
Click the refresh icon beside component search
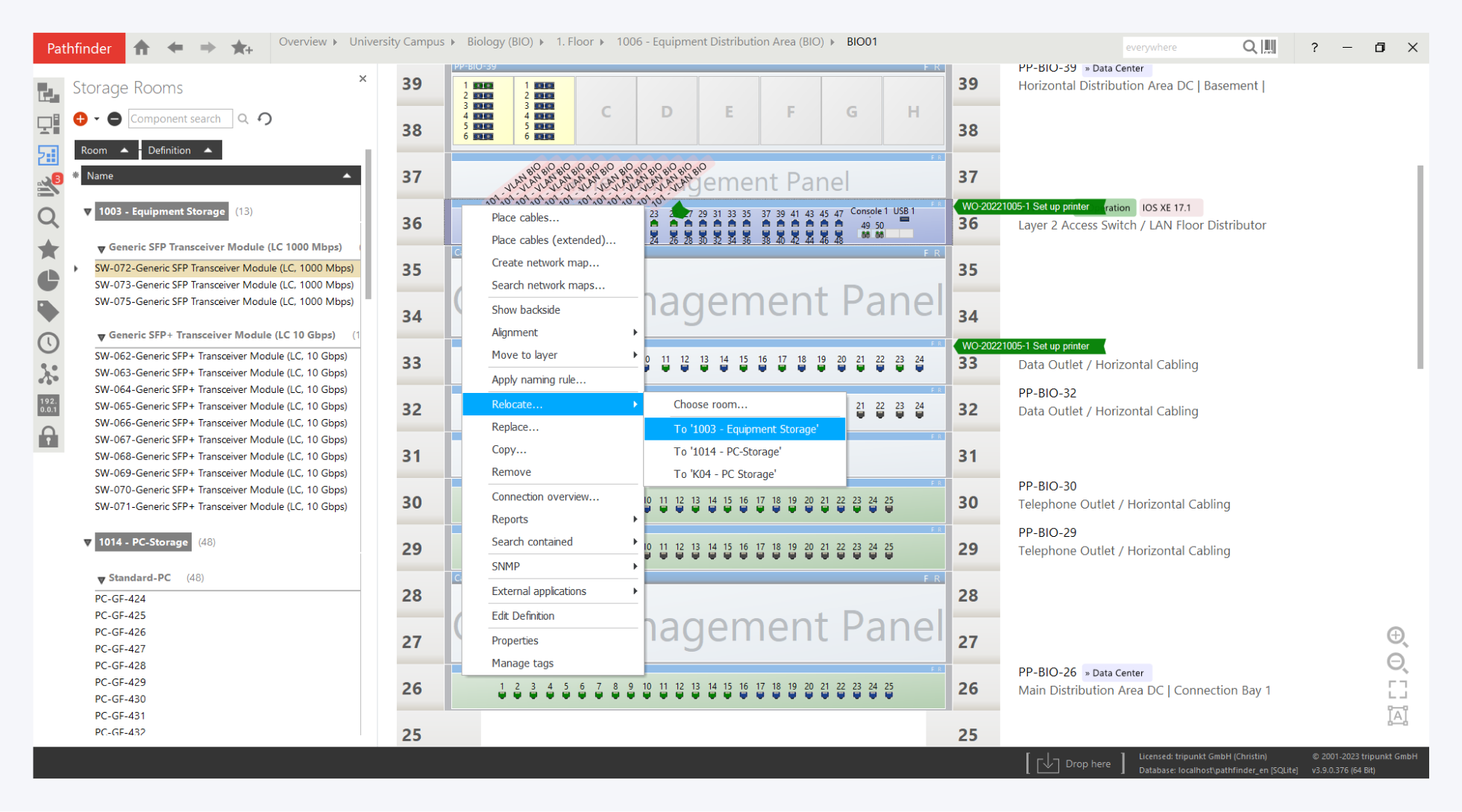click(265, 119)
